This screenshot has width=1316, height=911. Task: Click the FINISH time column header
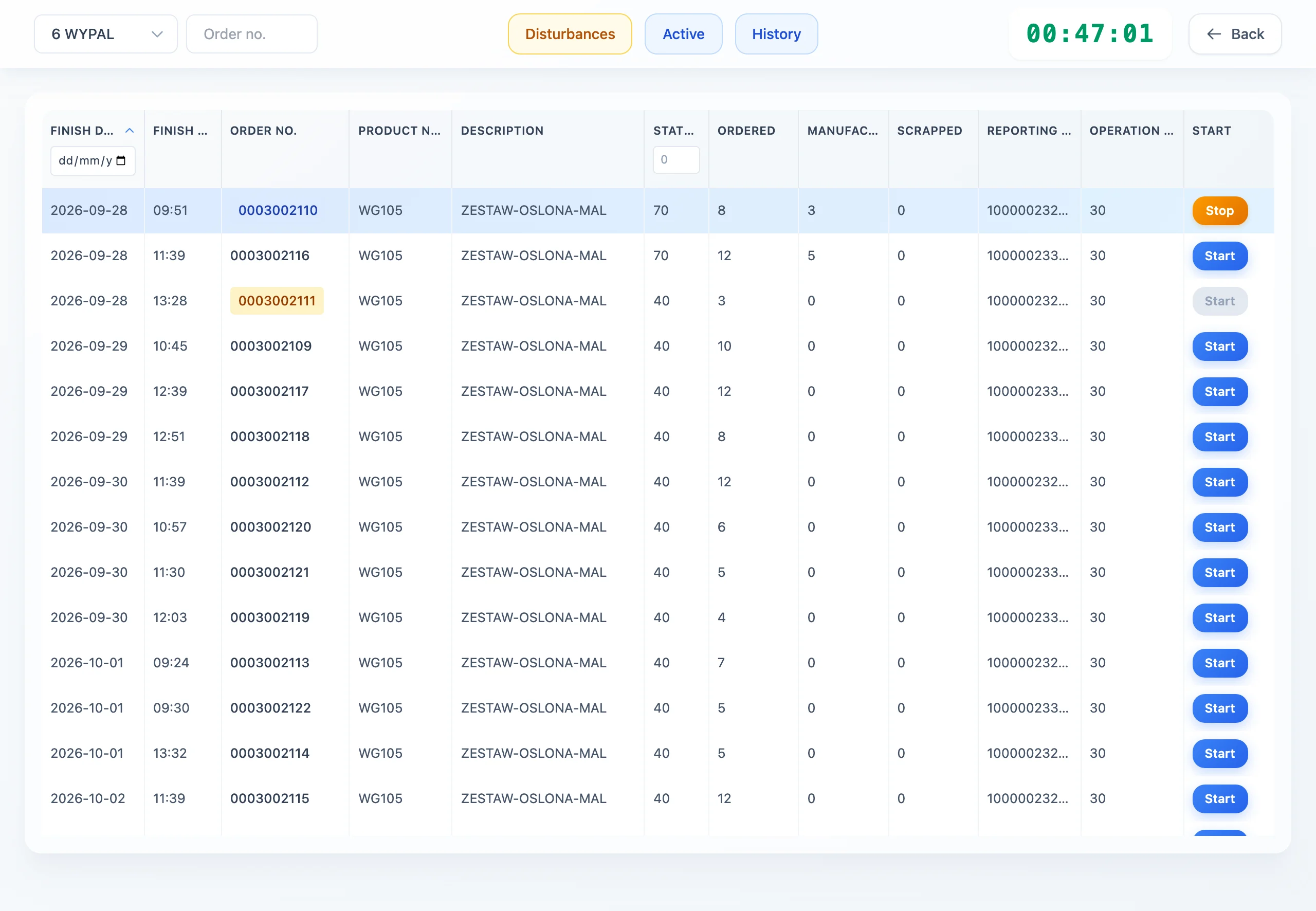pos(180,131)
